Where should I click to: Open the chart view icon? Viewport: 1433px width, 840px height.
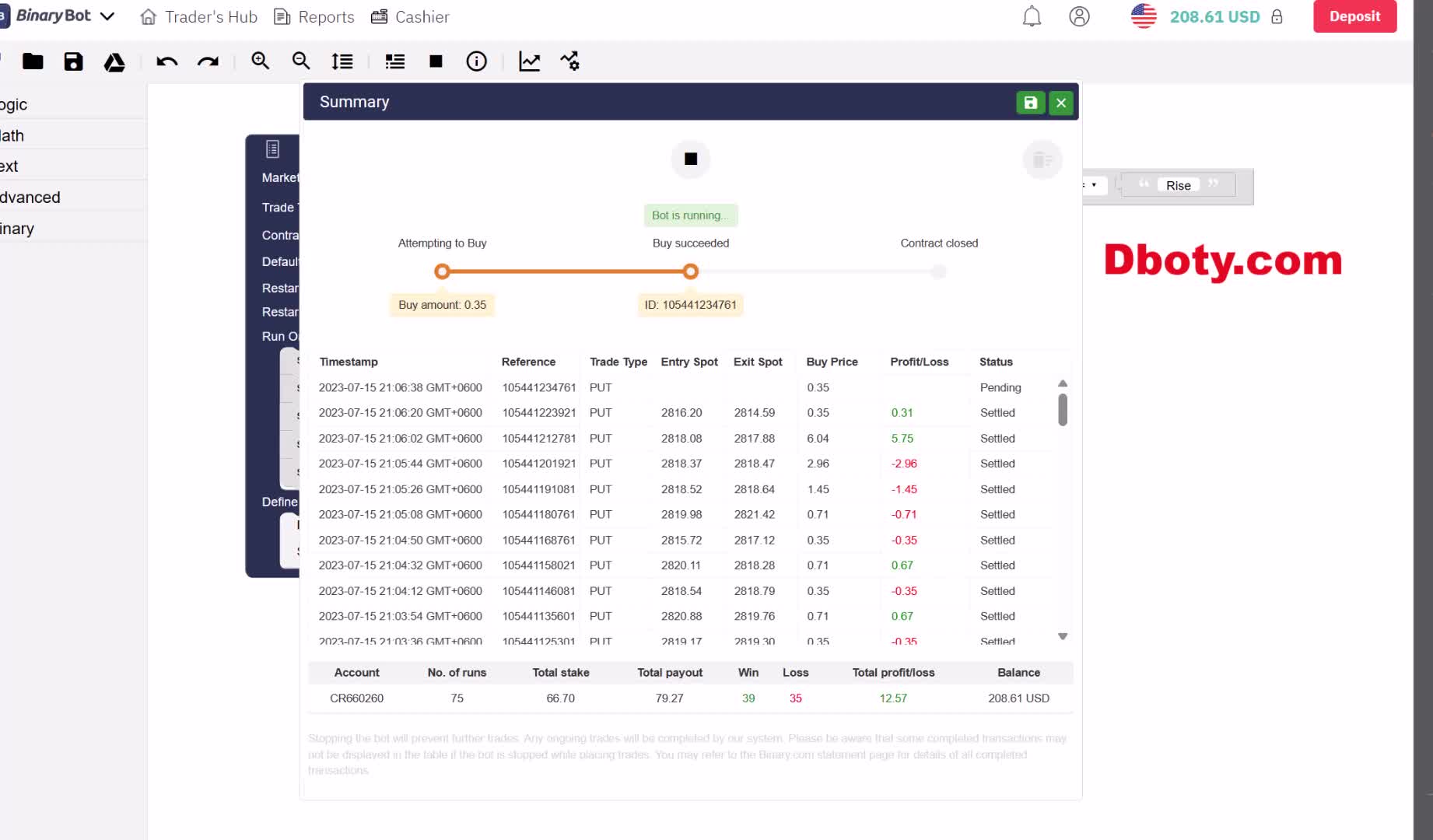[530, 61]
